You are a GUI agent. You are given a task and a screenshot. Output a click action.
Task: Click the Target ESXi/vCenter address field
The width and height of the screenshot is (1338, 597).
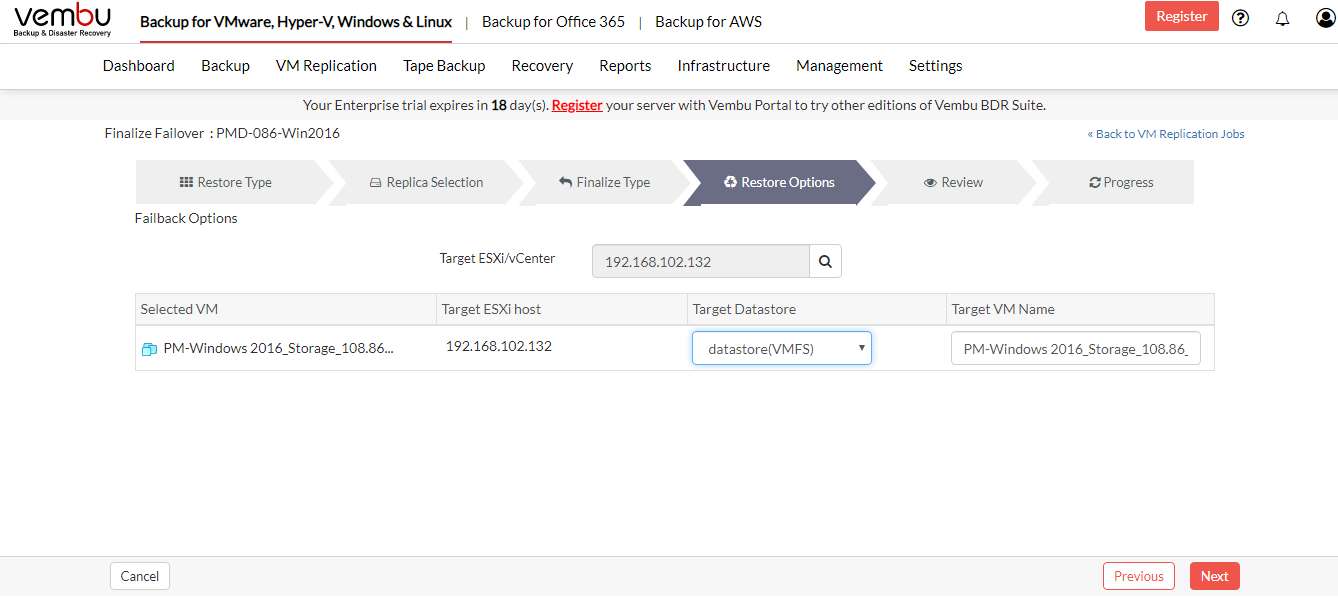coord(701,262)
